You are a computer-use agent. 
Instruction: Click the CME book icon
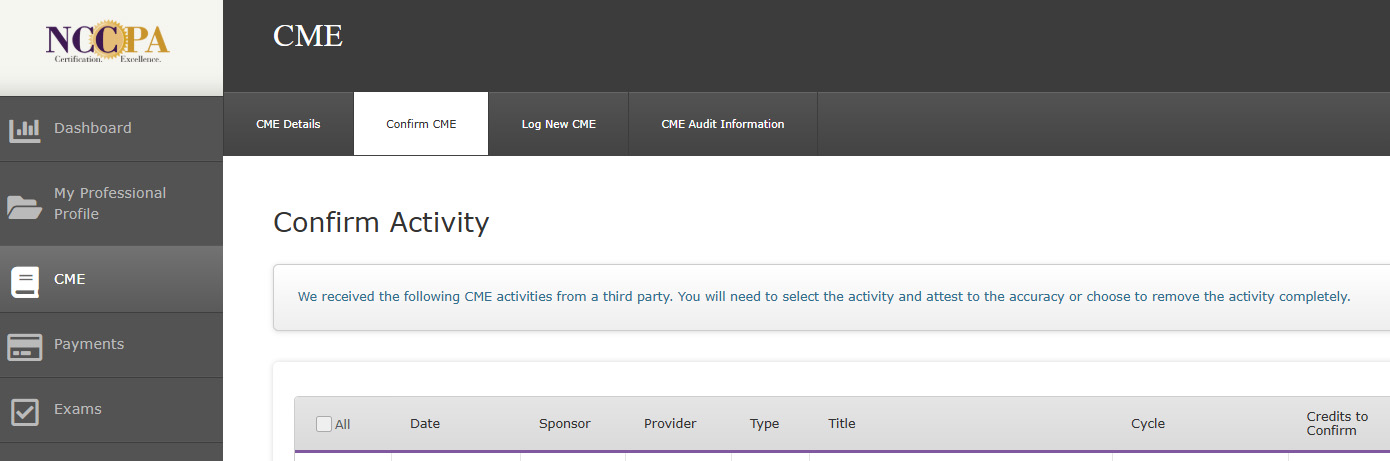click(x=25, y=281)
